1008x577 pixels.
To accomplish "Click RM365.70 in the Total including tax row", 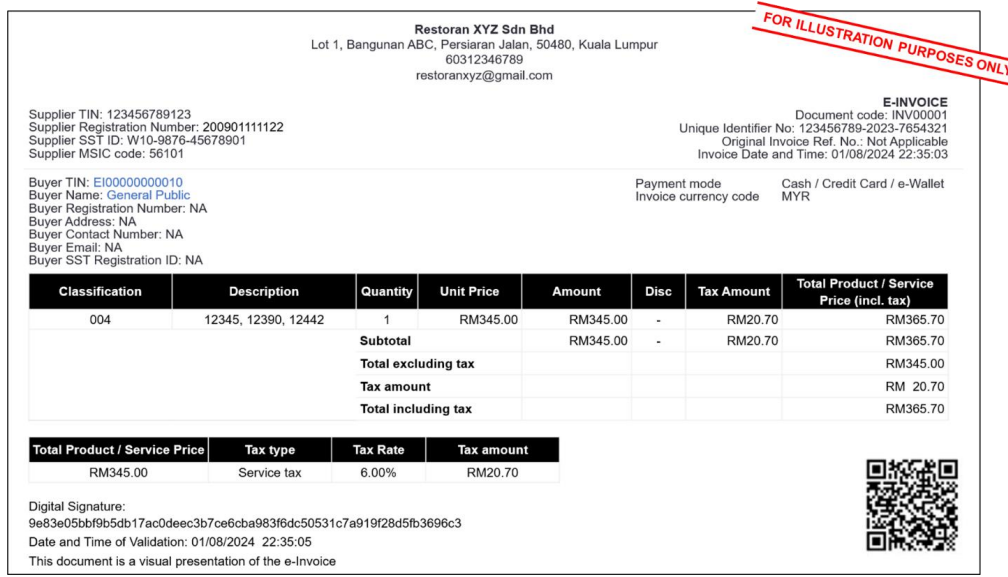I will (x=915, y=409).
